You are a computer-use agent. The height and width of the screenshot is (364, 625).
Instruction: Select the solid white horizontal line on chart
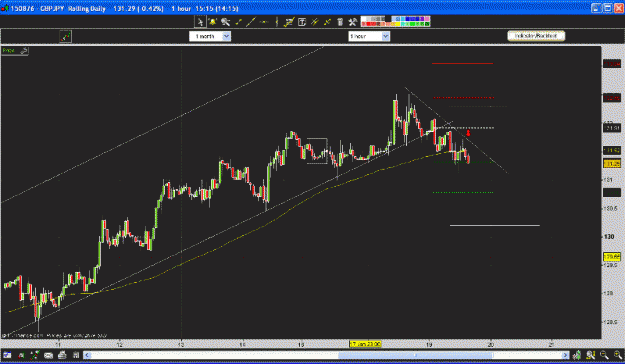pos(495,226)
